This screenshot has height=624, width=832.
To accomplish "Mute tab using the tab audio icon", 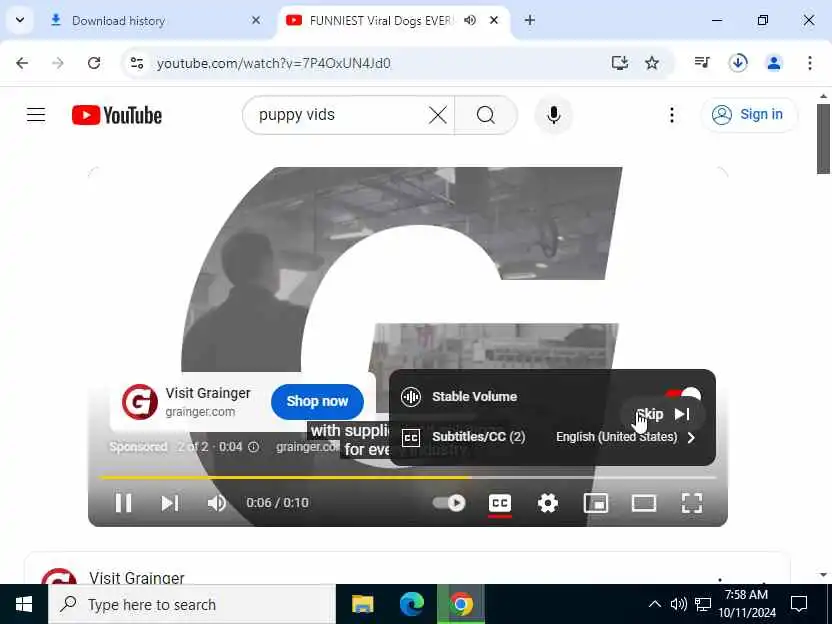I will 470,20.
